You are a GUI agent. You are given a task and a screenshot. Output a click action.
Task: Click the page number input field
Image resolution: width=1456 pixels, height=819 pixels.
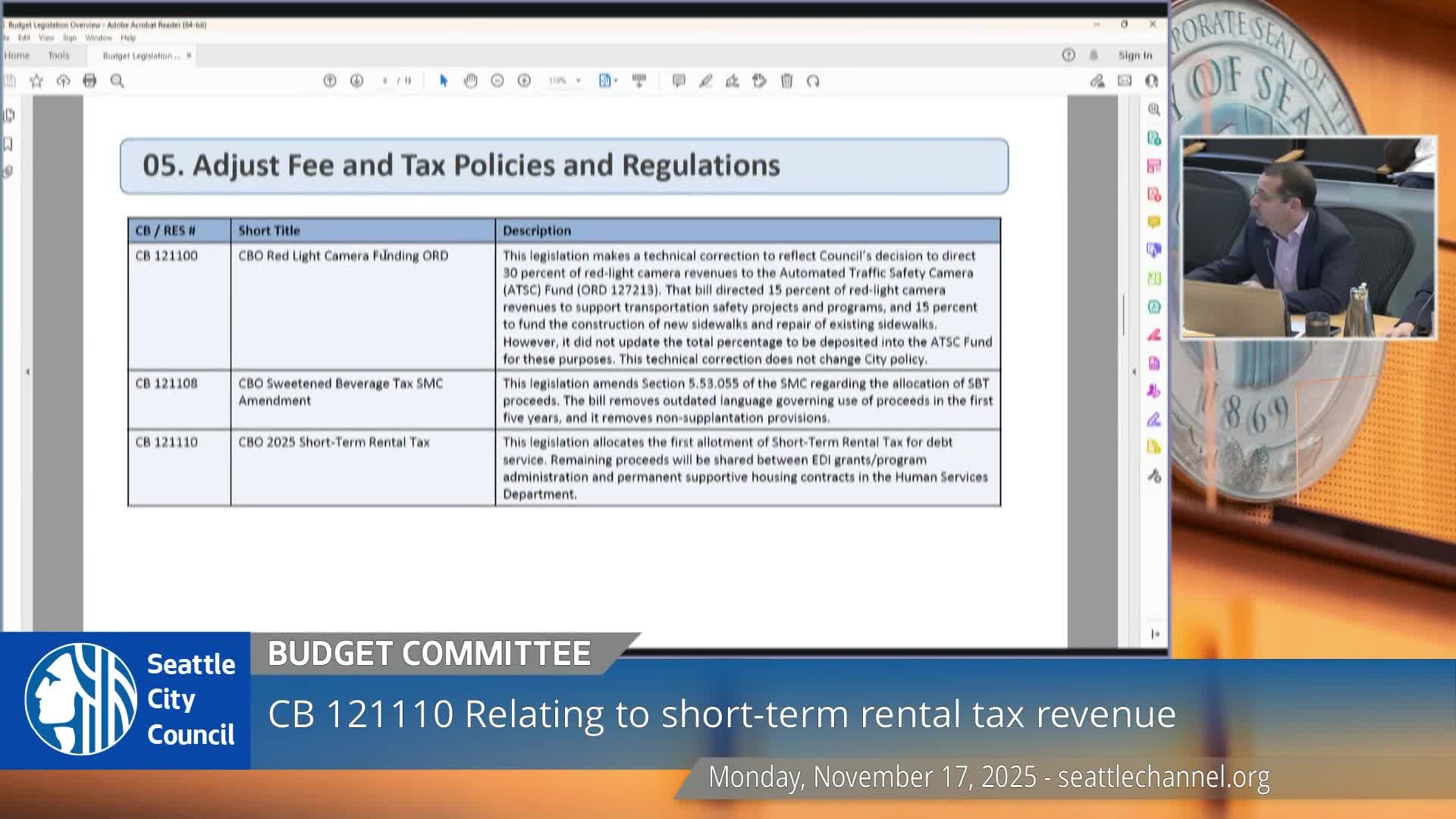pos(385,80)
